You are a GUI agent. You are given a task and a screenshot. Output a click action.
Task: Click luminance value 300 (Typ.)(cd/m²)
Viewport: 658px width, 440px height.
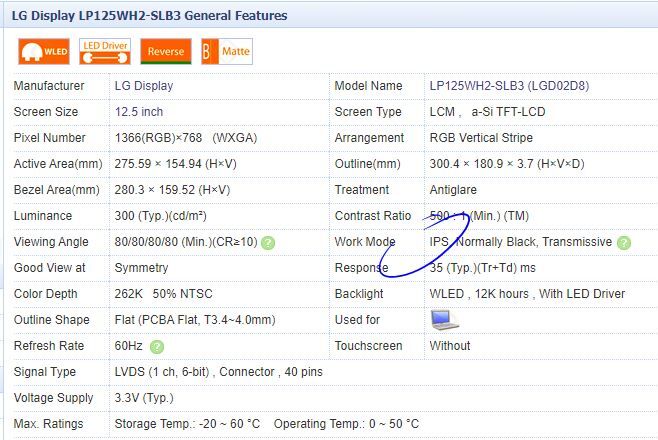coord(160,216)
